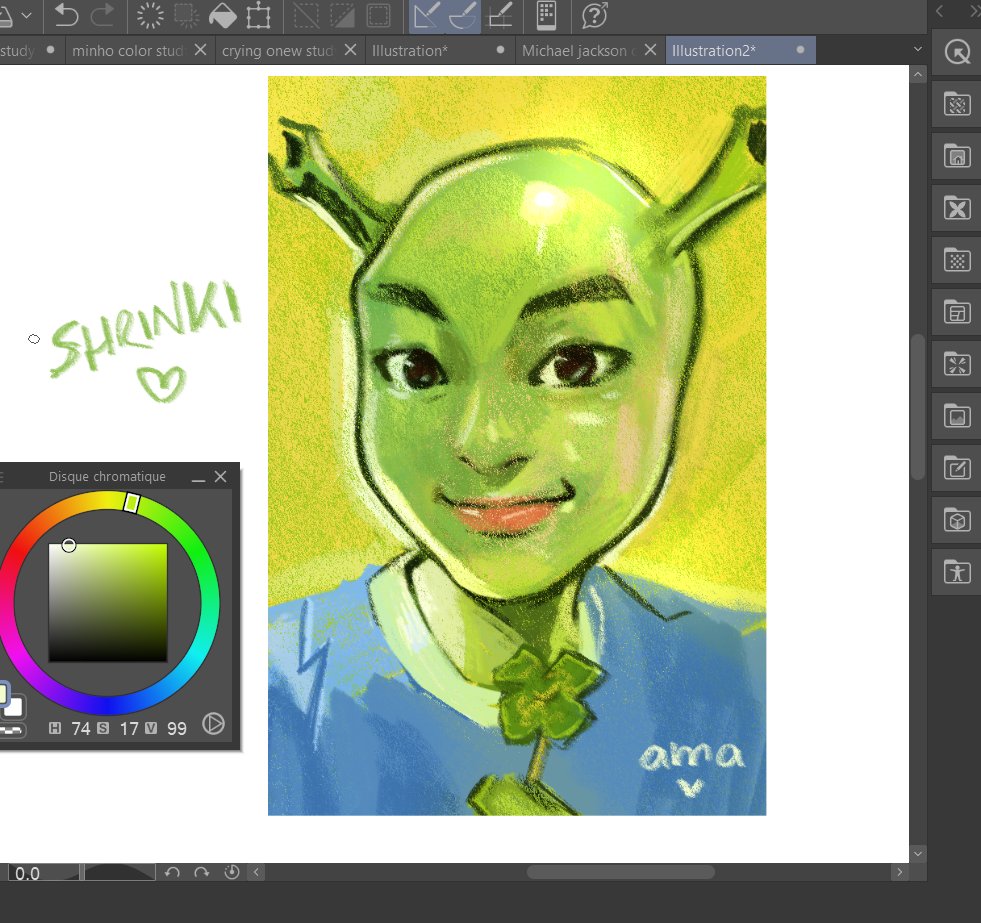Close the Michael jackson tab

coord(651,50)
